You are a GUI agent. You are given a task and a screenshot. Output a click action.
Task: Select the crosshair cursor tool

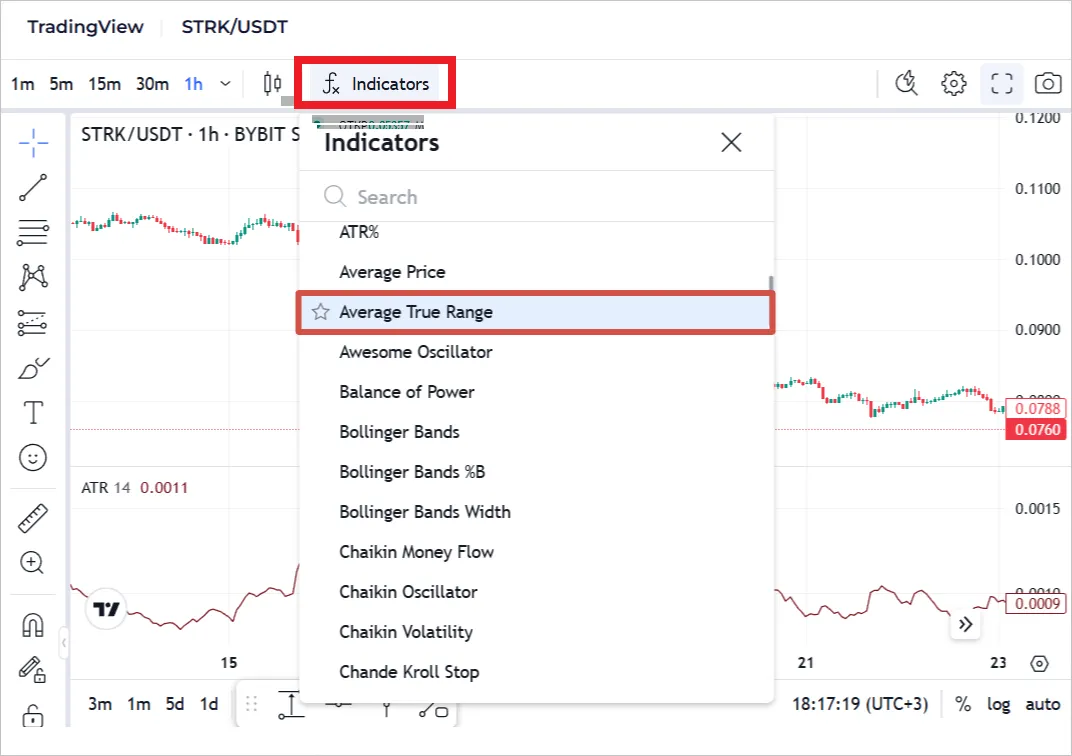[33, 143]
